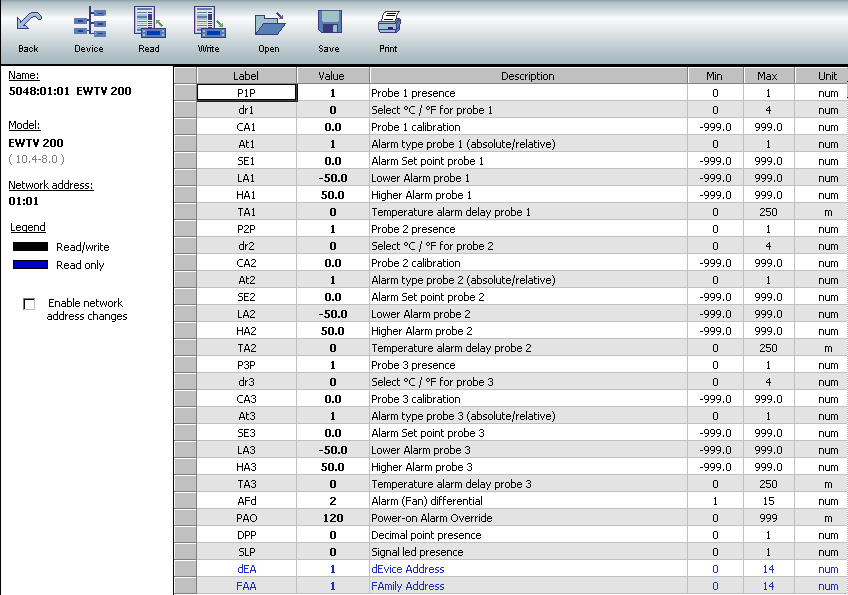The image size is (848, 595).
Task: Click 'Decimal point presence' description
Action: [x=426, y=535]
